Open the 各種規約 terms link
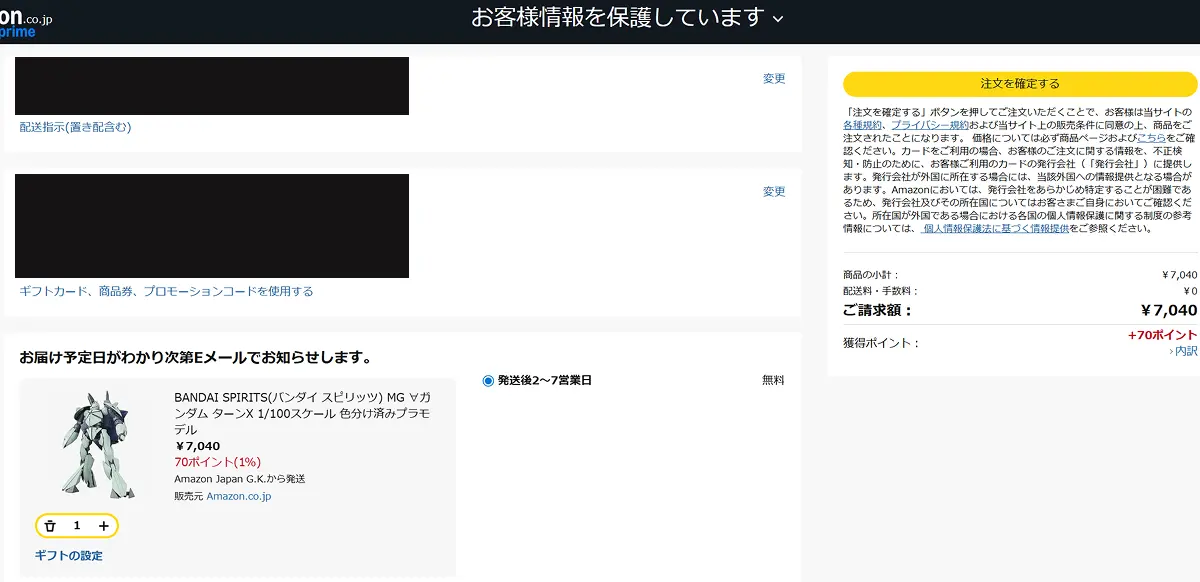 tap(862, 125)
